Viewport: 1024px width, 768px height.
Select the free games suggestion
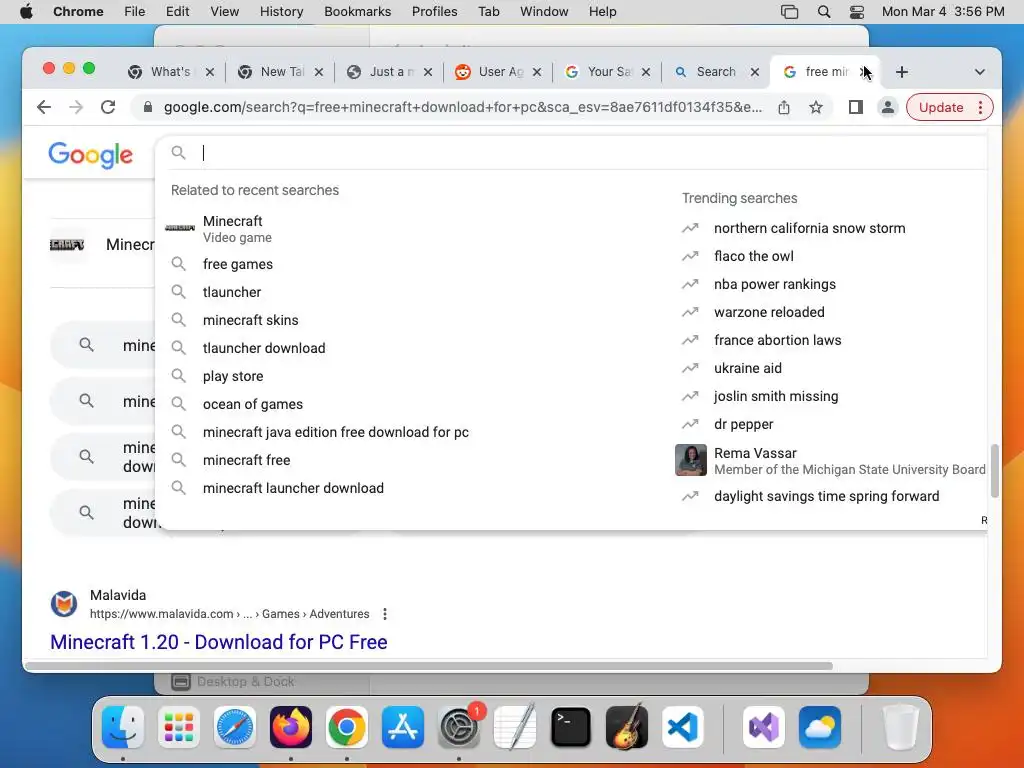[411, 264]
